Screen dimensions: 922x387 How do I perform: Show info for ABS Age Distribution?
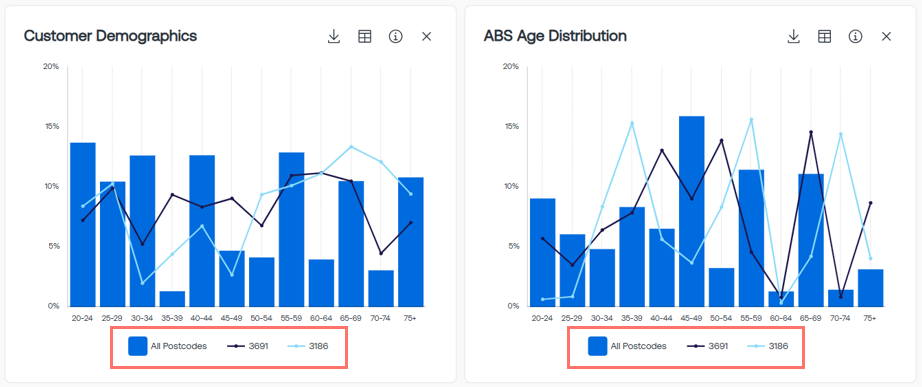point(856,36)
